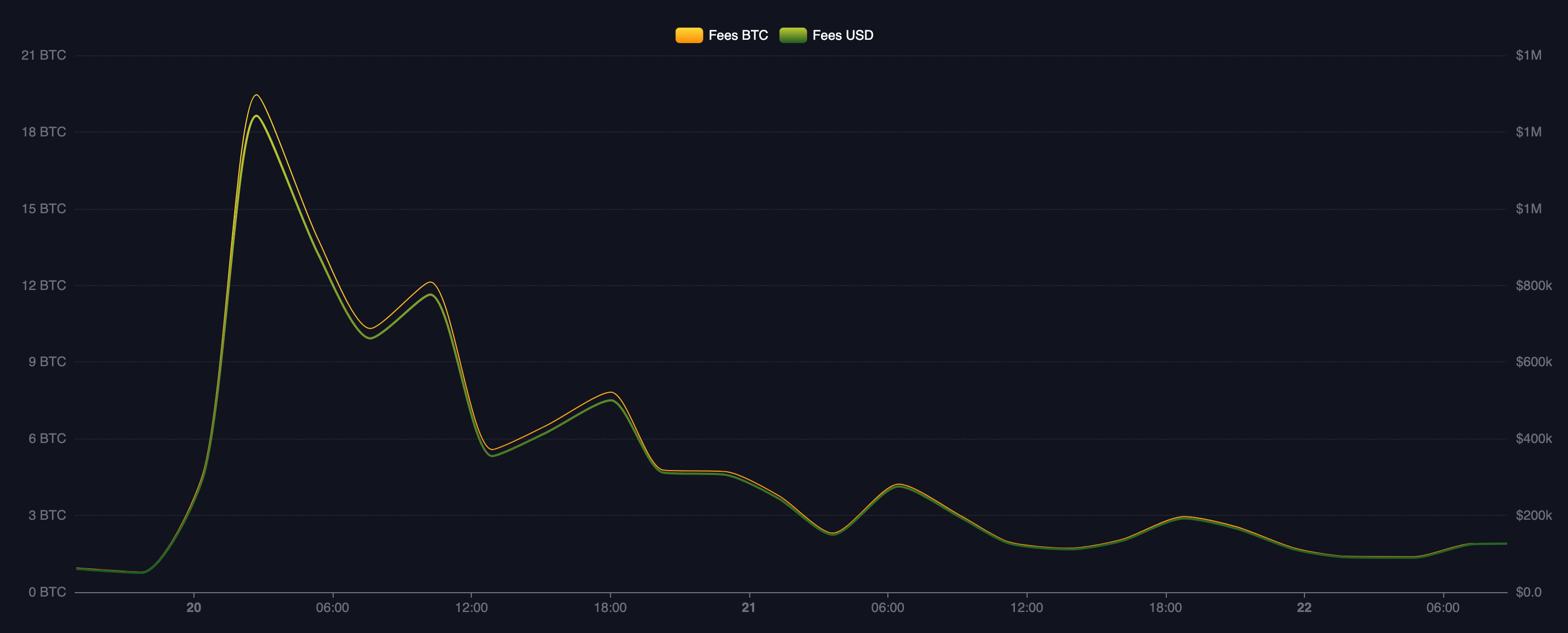Click the 12 BTC y-axis label
Image resolution: width=1568 pixels, height=633 pixels.
pos(43,286)
